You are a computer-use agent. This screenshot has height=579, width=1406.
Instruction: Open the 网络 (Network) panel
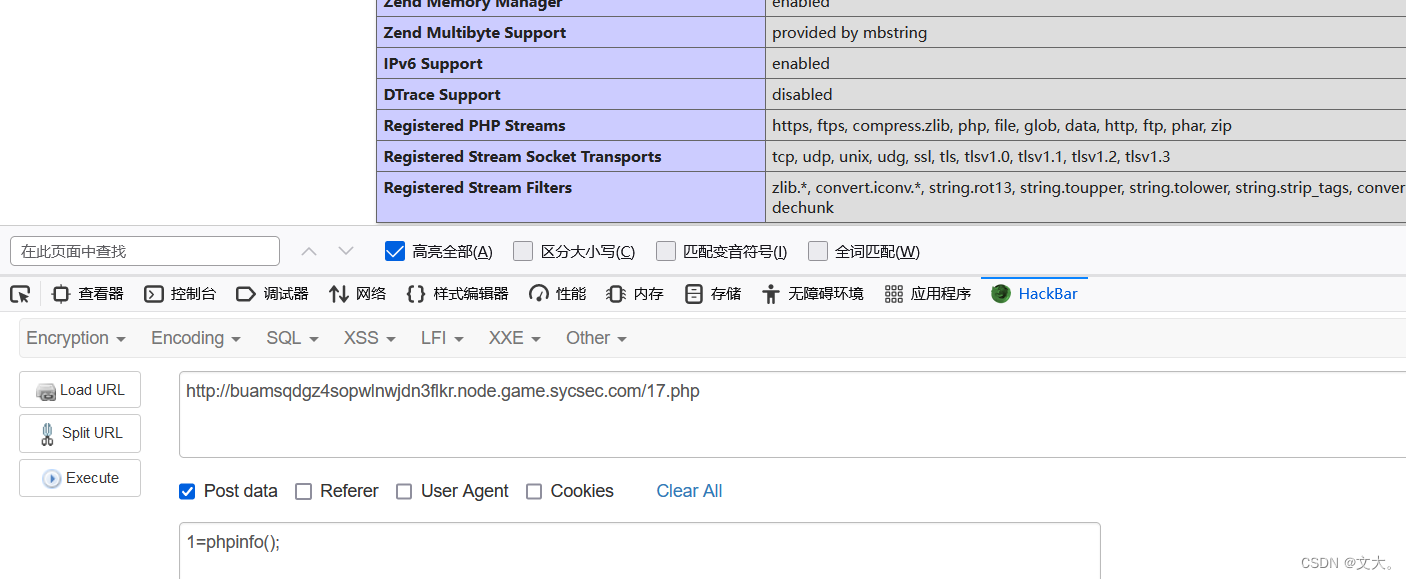pyautogui.click(x=357, y=293)
